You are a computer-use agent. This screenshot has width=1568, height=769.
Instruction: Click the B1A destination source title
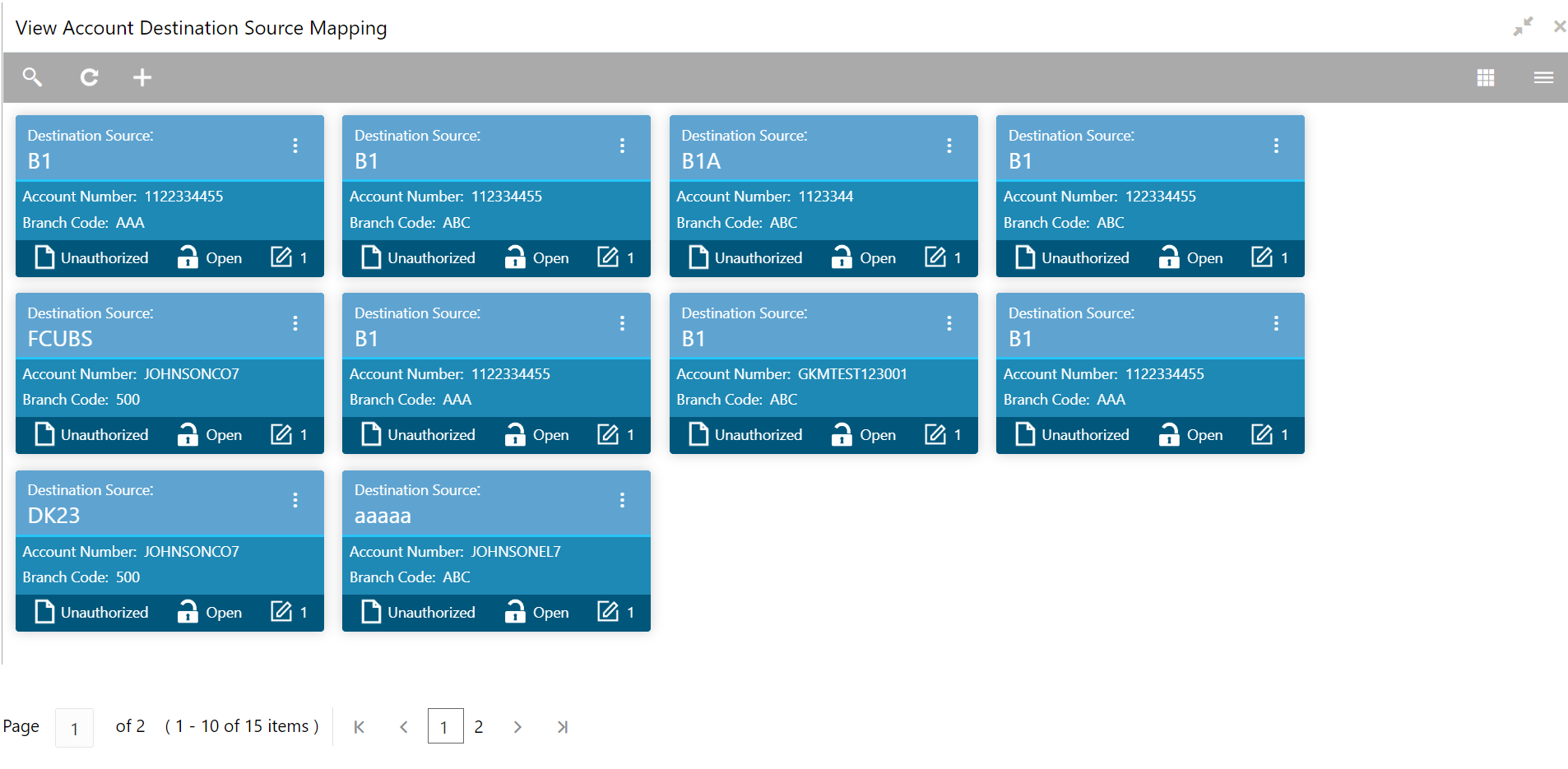click(x=701, y=161)
